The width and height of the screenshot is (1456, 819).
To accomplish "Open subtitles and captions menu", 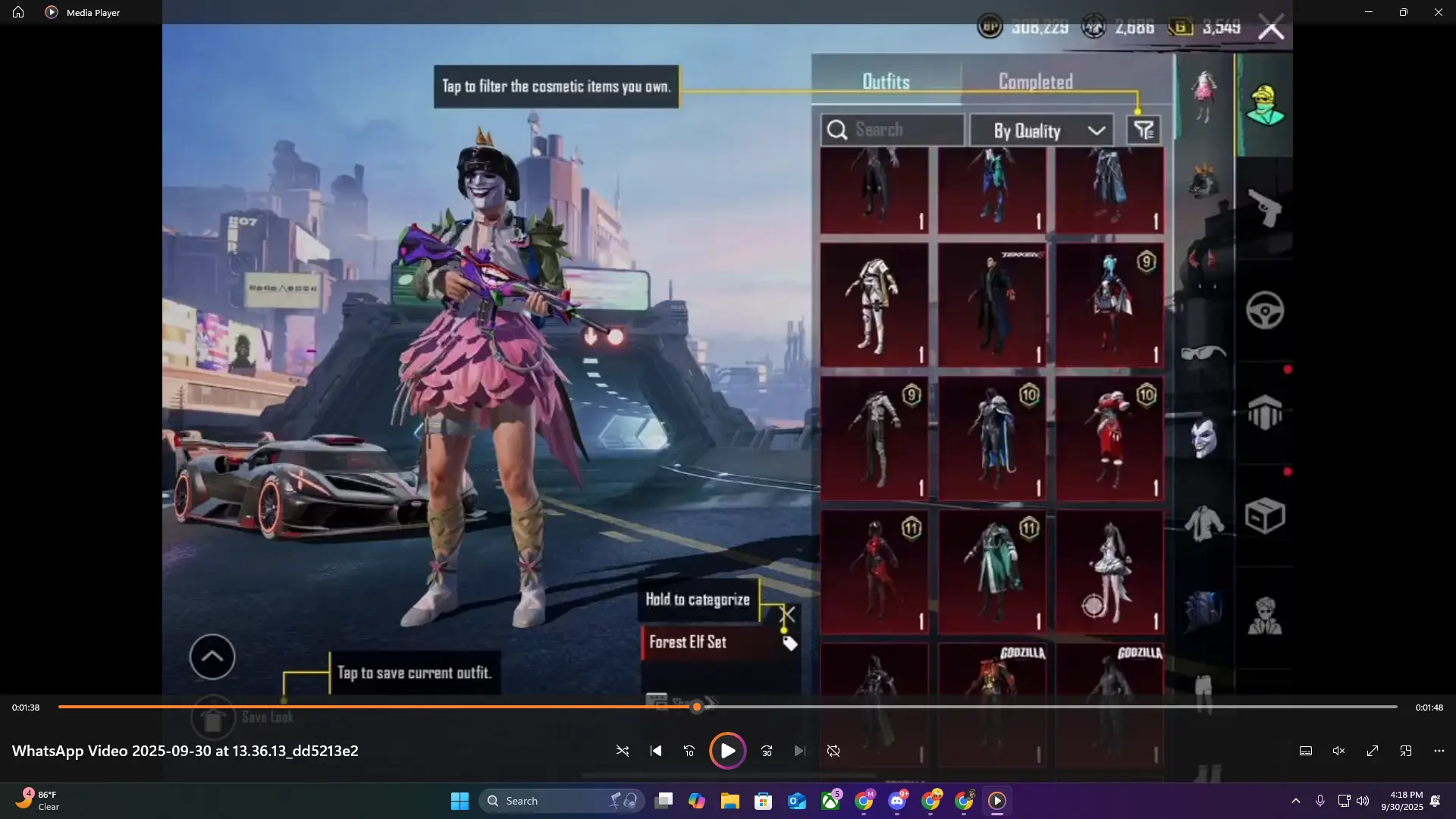I will (x=1306, y=751).
